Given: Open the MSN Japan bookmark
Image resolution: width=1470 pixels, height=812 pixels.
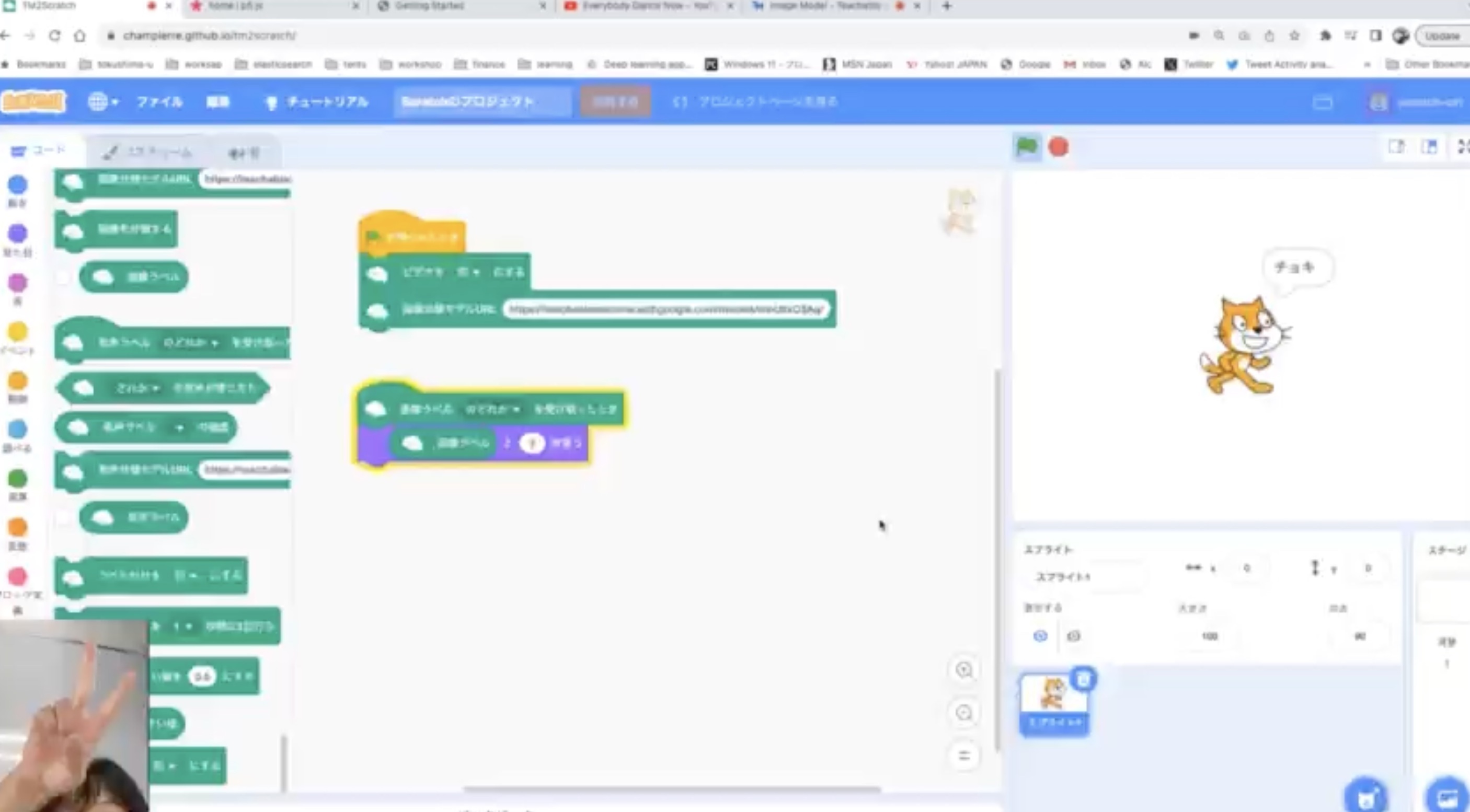Looking at the screenshot, I should point(858,64).
